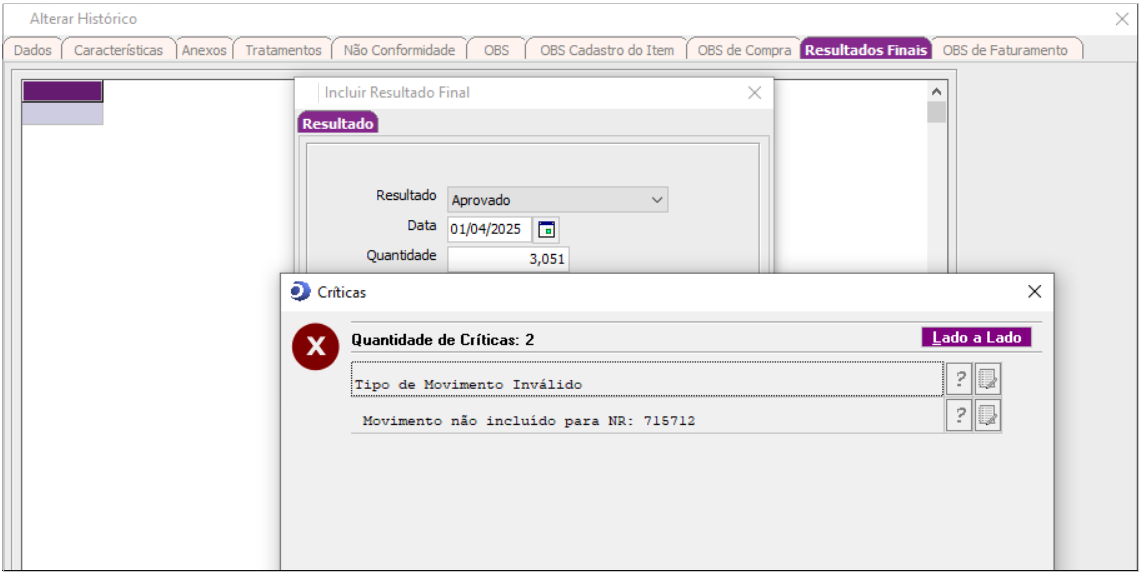This screenshot has height=573, width=1142.
Task: Open the Não Conformidade tab
Action: pos(399,50)
